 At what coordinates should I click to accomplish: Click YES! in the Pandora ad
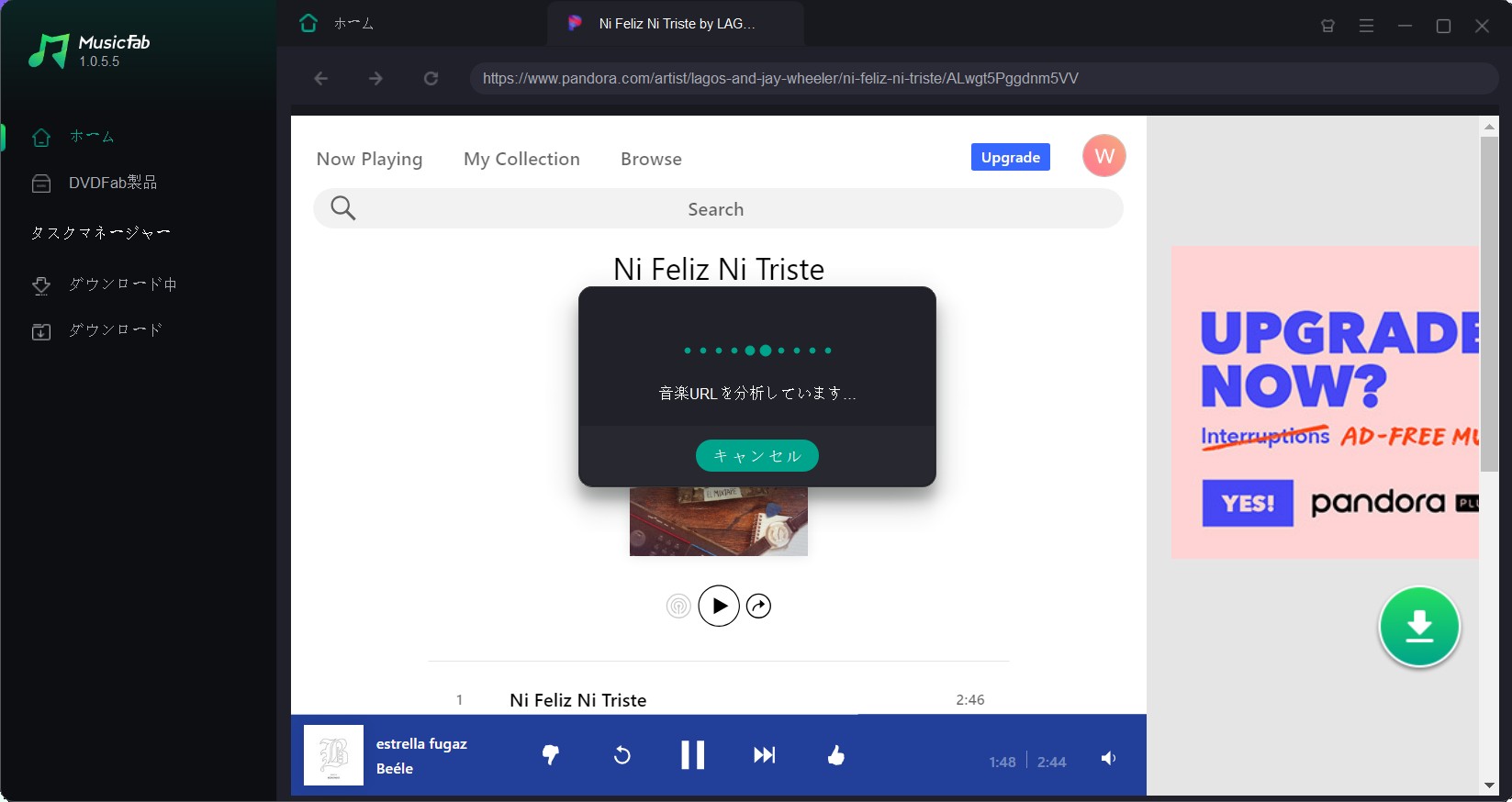click(x=1248, y=503)
